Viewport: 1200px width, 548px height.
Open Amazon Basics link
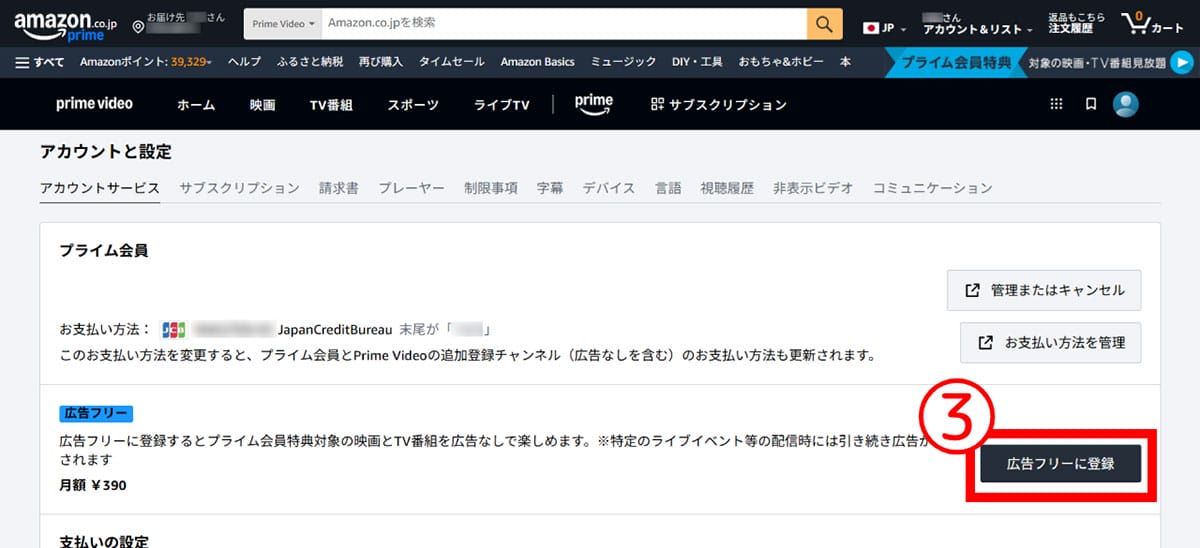(x=537, y=62)
